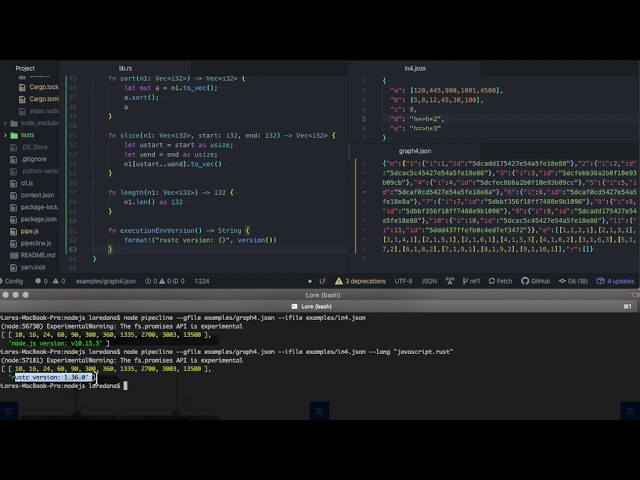Viewport: 640px width, 480px height.
Task: Click the deprecations warning triangle icon
Action: (339, 281)
